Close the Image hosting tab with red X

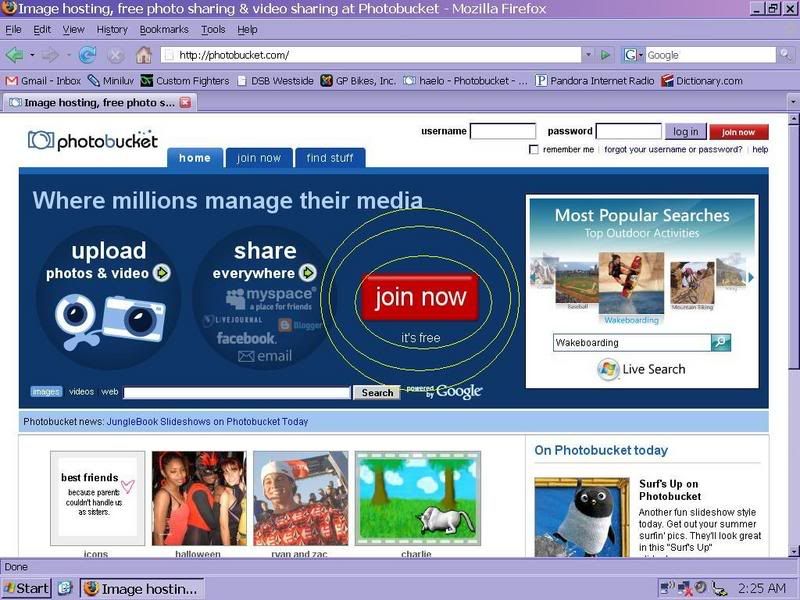tap(185, 102)
